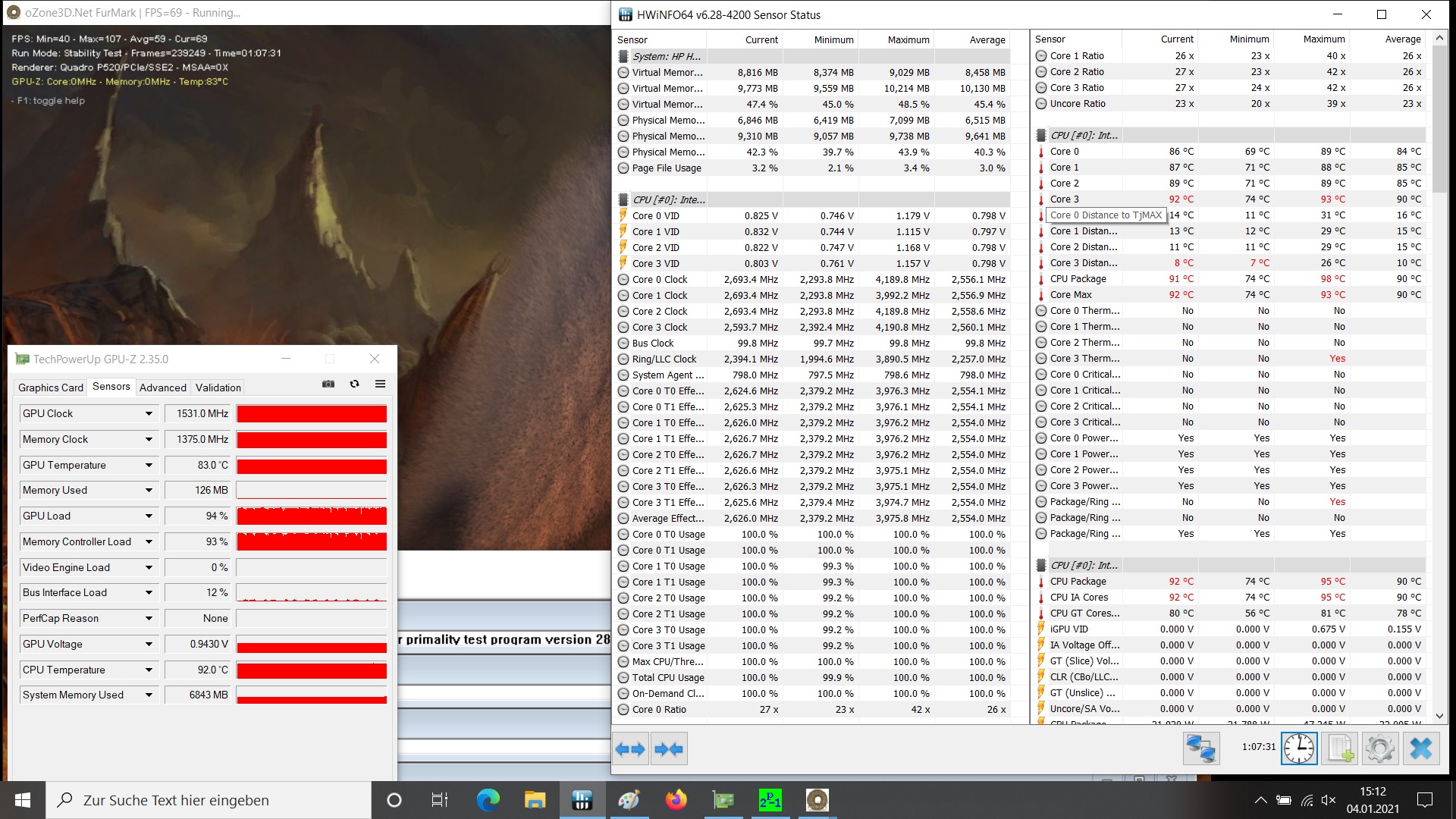Open HWiNFO remote network monitoring icon
This screenshot has width=1456, height=819.
1201,748
